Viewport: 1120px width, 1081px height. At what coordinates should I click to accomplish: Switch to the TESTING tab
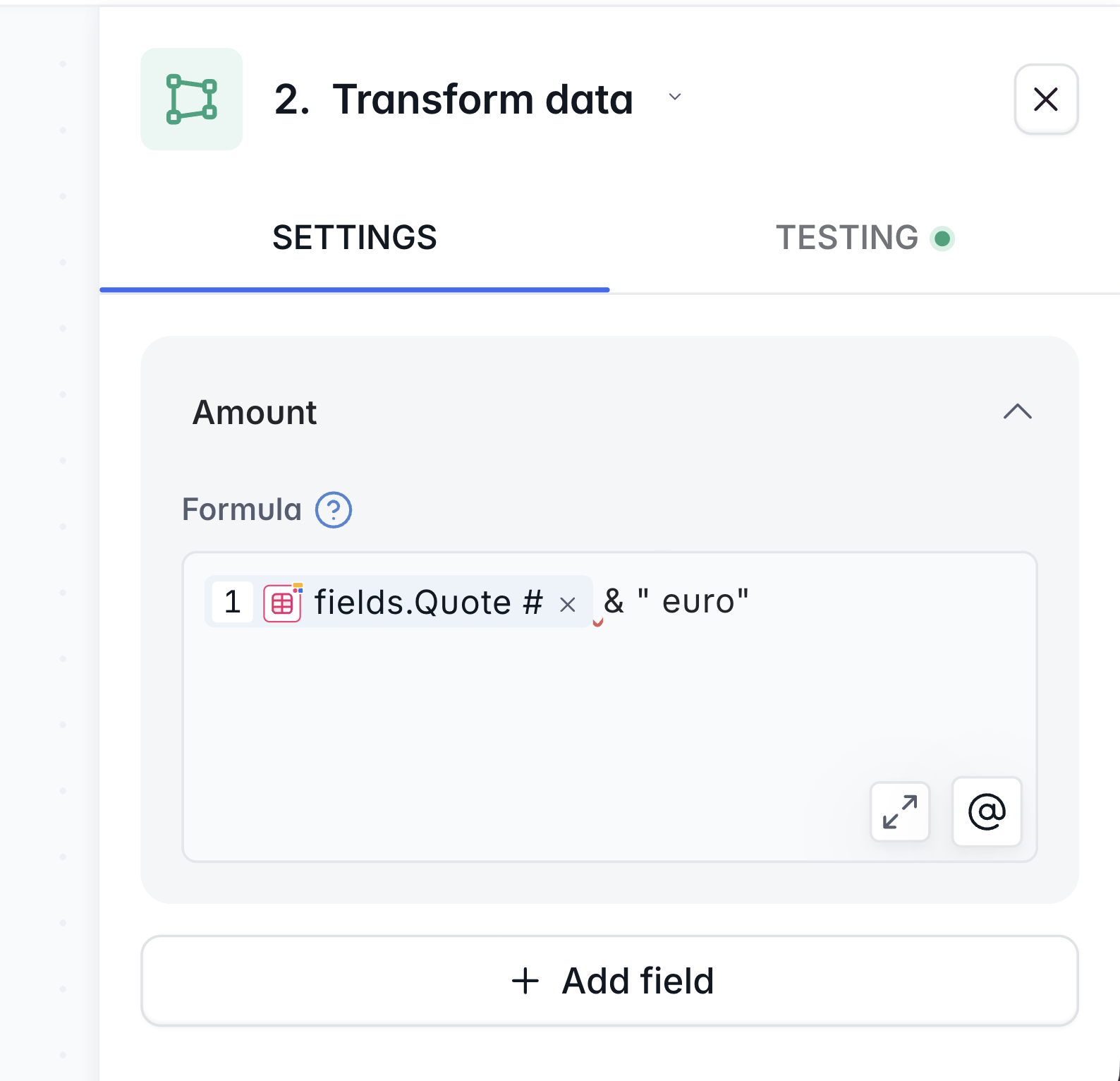(846, 238)
